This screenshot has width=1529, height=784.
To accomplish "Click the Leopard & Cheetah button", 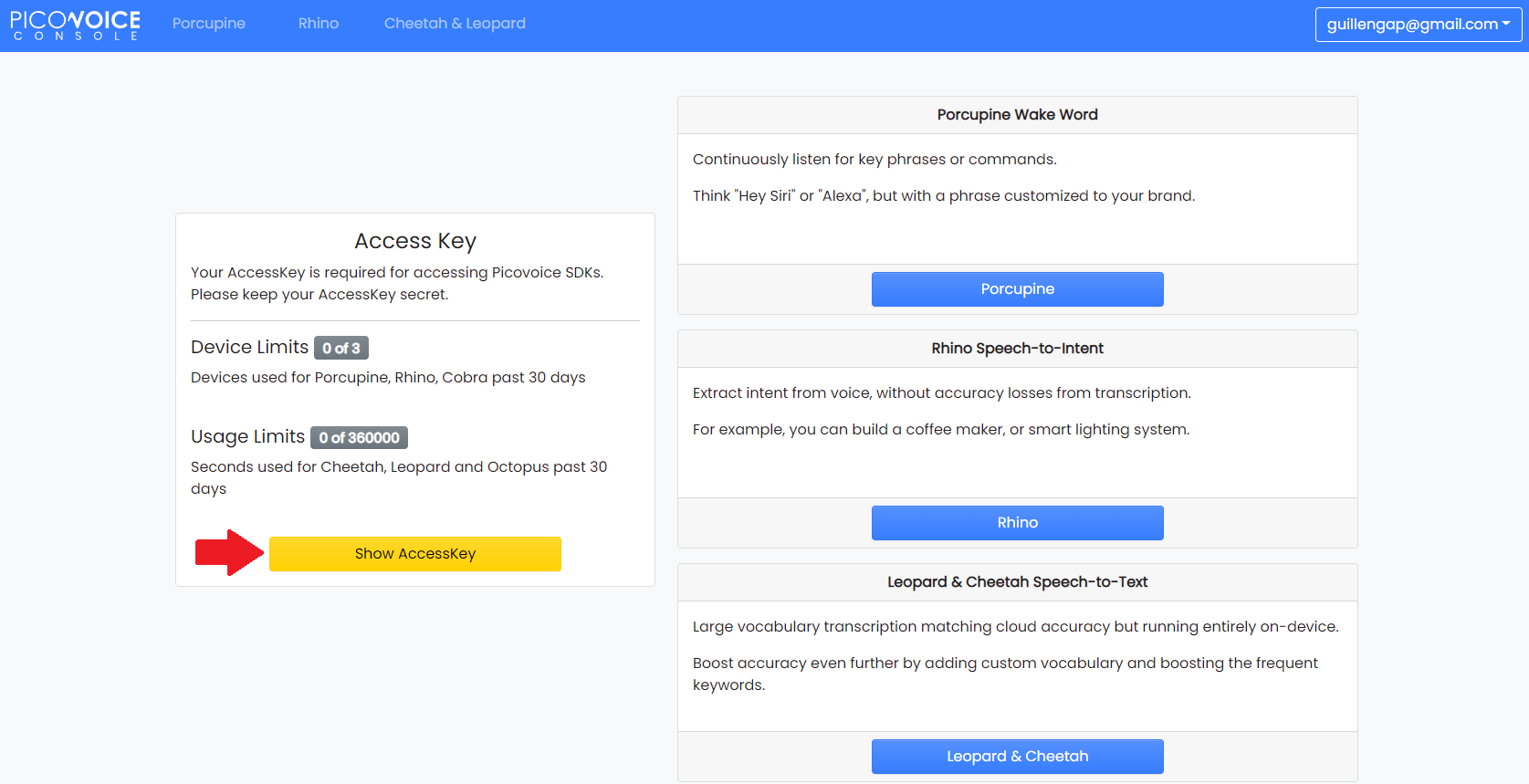I will point(1018,757).
